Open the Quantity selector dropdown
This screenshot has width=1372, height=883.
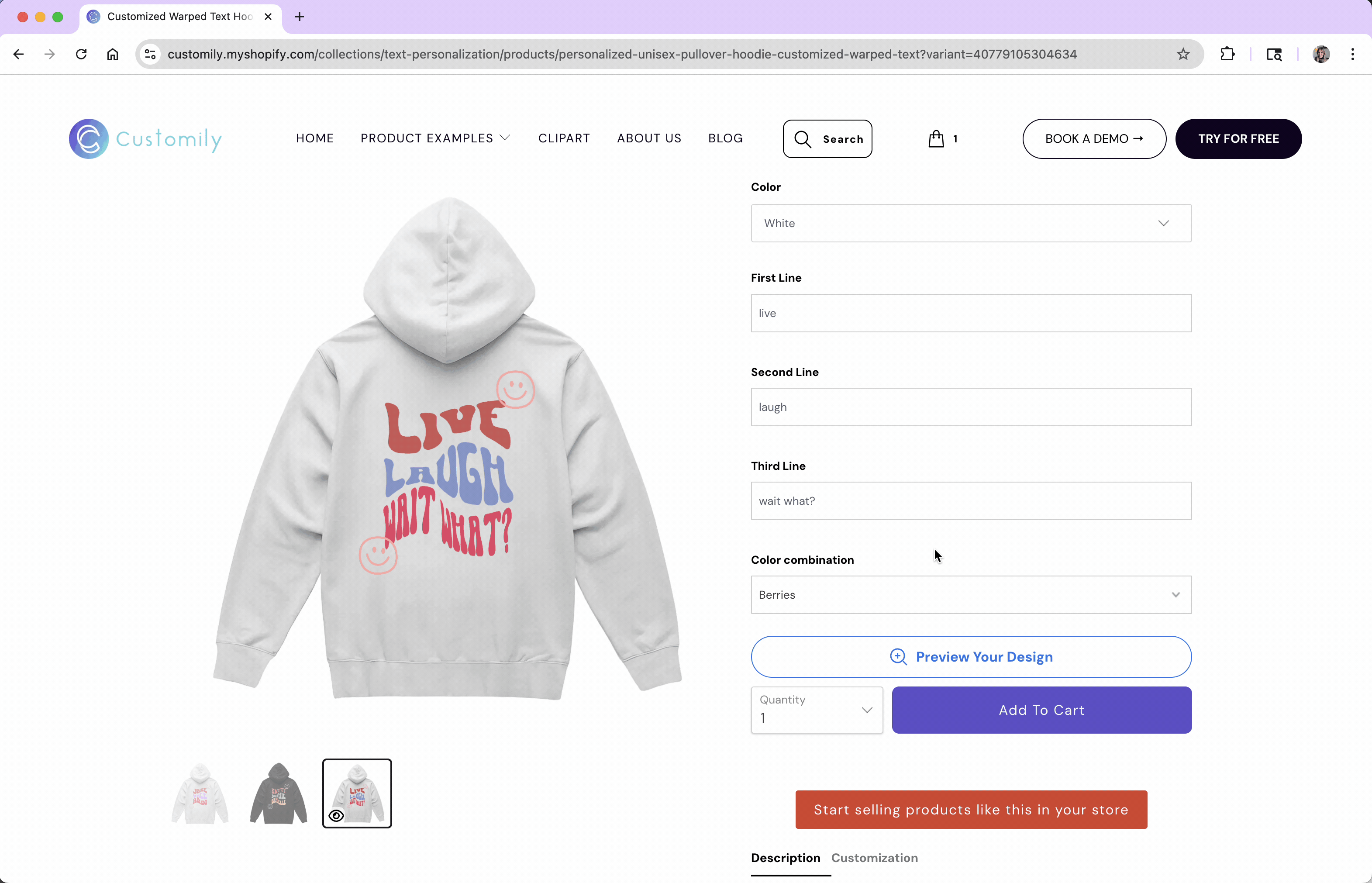pos(817,710)
